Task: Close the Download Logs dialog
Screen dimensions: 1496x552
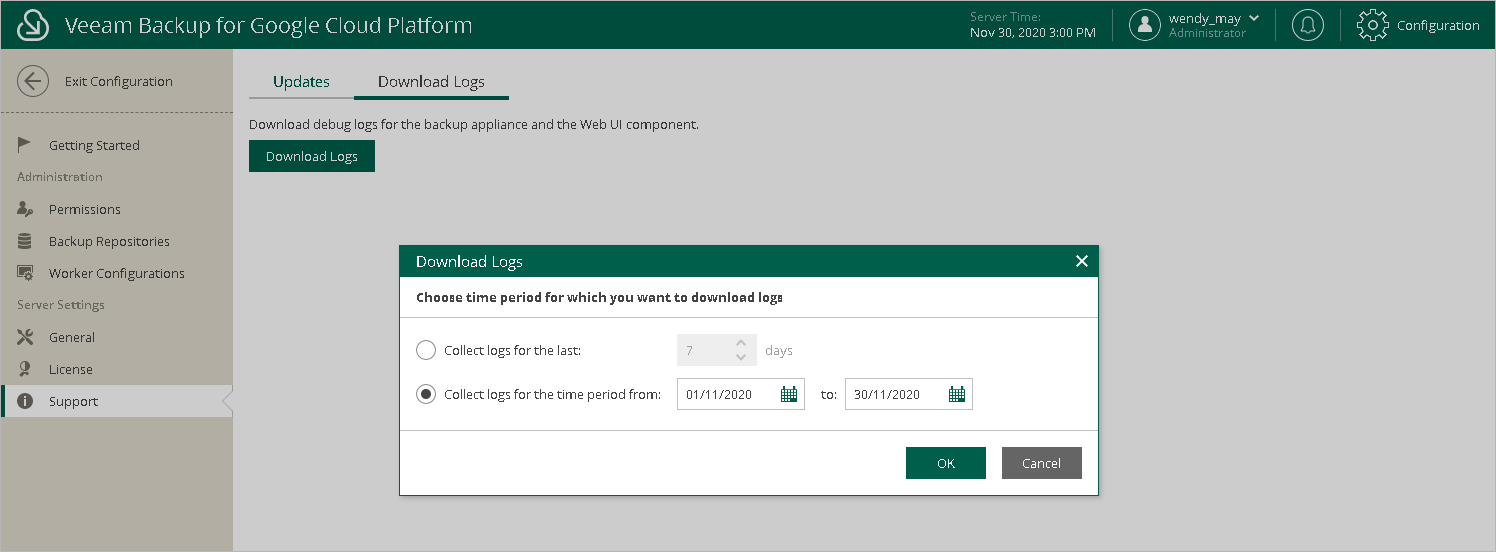Action: (1081, 261)
